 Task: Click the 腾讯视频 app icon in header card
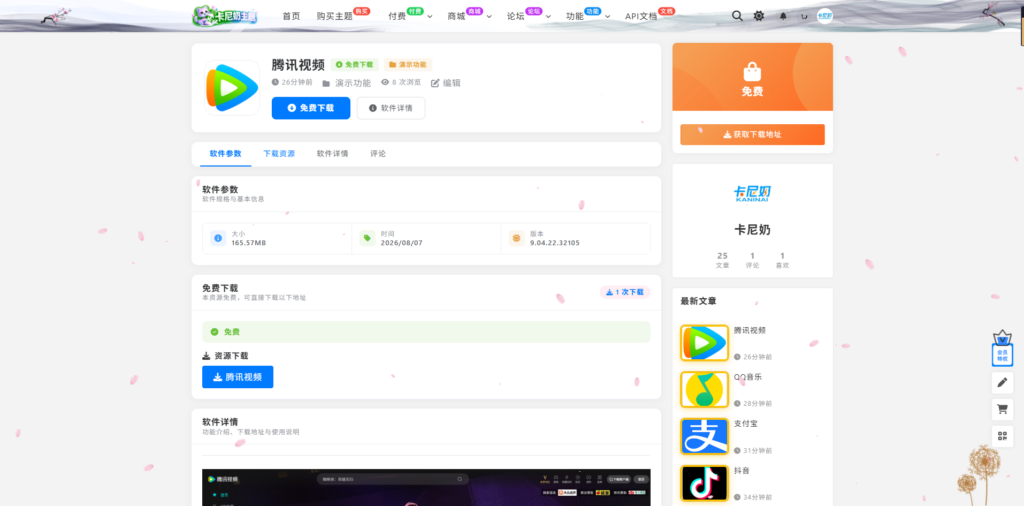pos(232,87)
